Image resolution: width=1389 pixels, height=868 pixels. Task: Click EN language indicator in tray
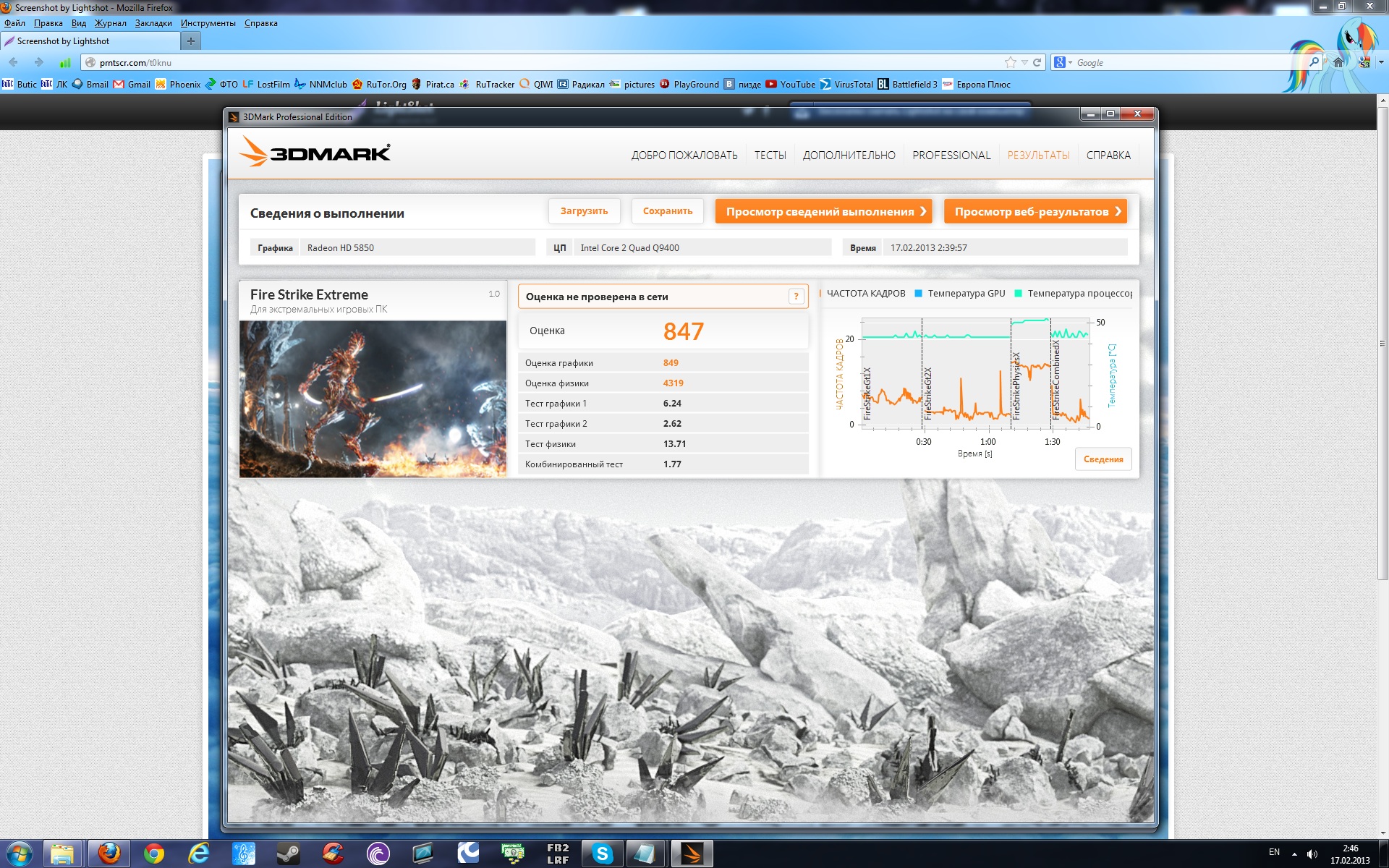click(1274, 852)
